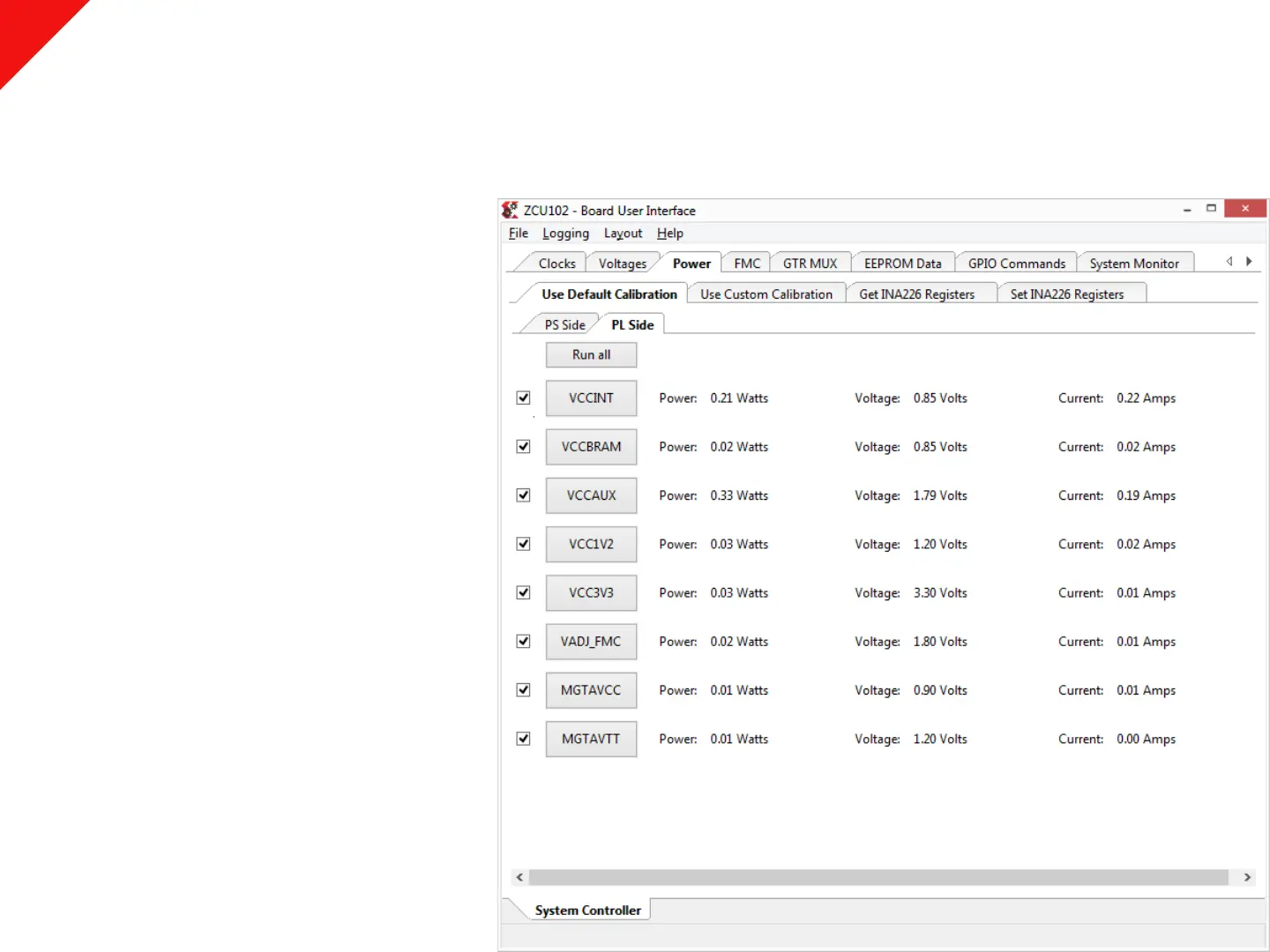Click VCCAUX voltage value 1.79 Volts
The width and height of the screenshot is (1270, 952).
940,495
